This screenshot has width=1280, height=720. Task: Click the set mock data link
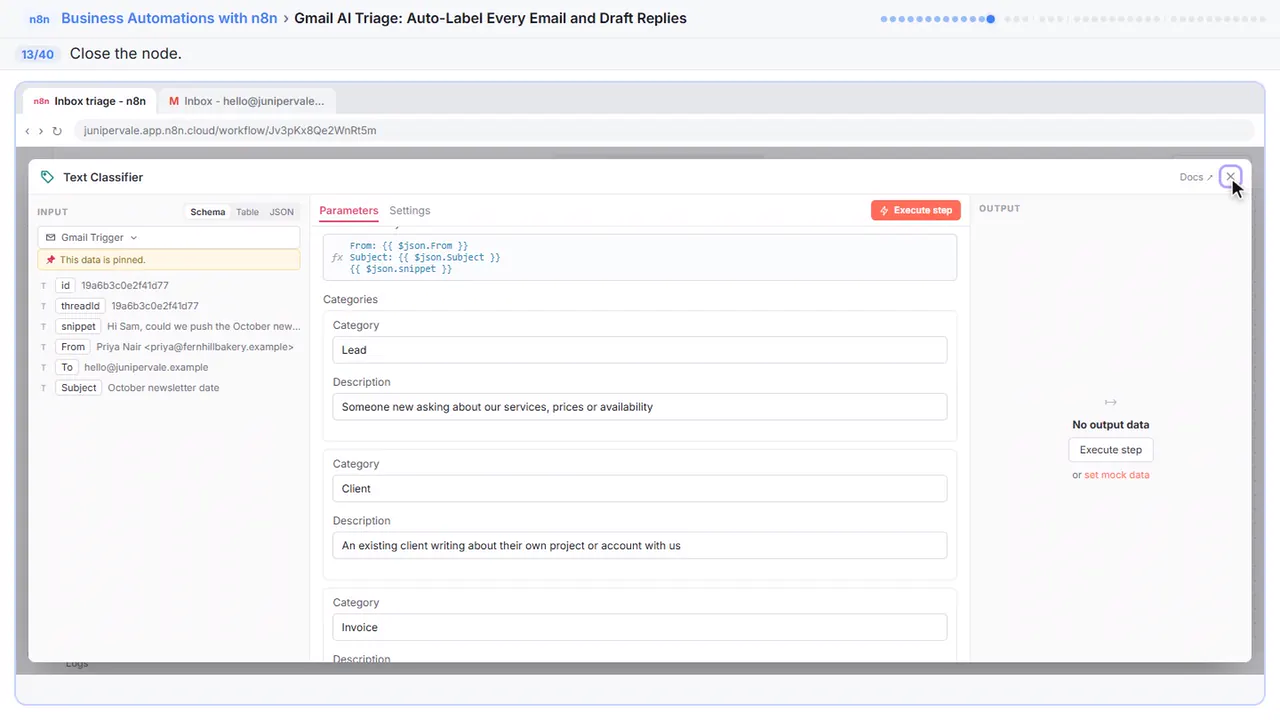click(x=1117, y=475)
